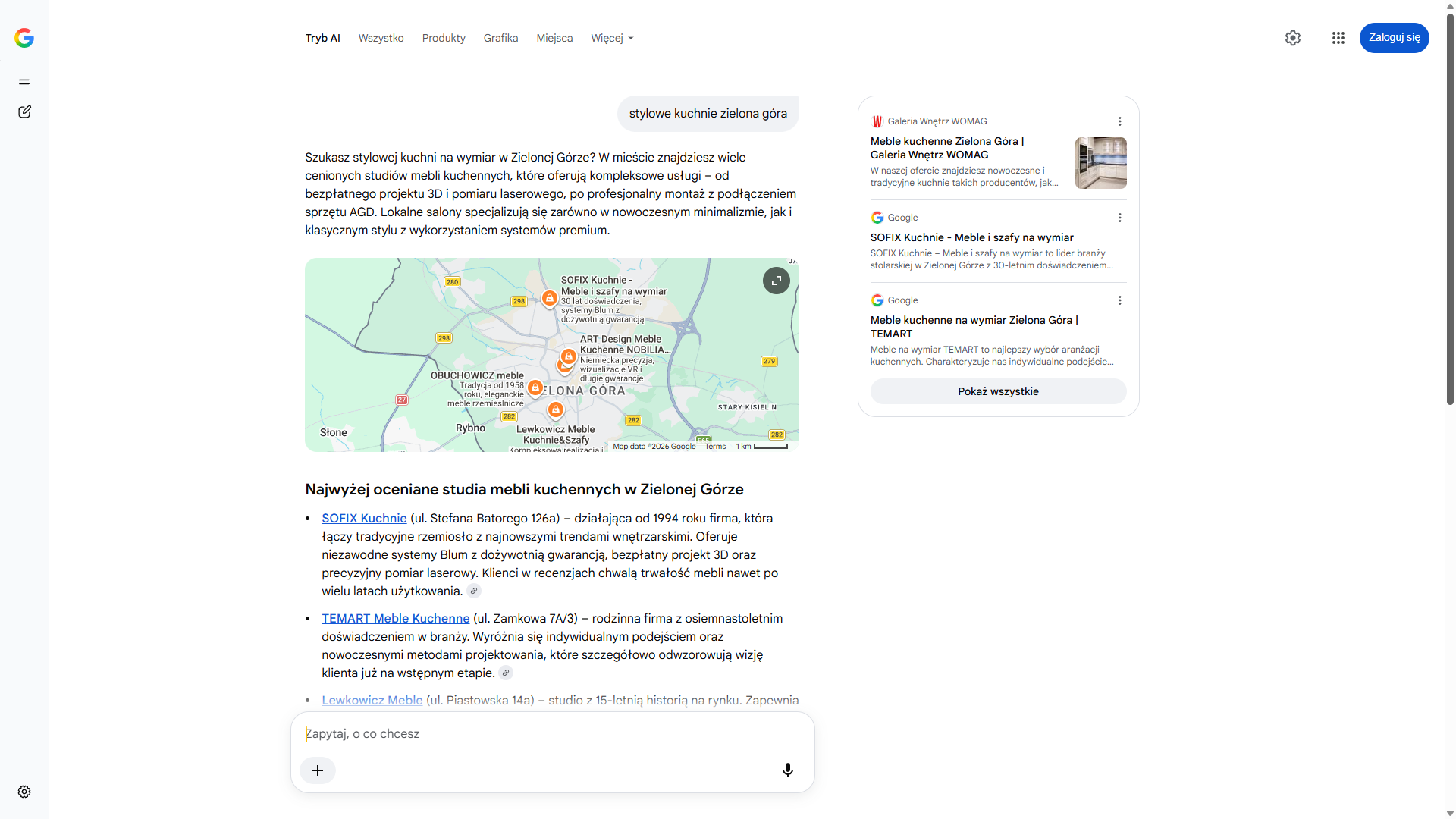Open the options menu for the SOFIX Kuchnie source card
The height and width of the screenshot is (819, 1456).
(x=1120, y=218)
